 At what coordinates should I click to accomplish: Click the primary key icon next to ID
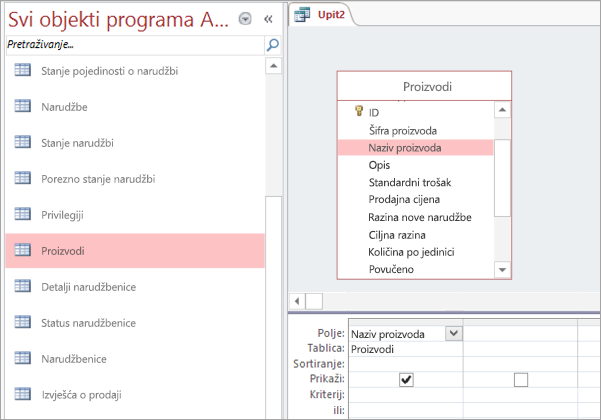[x=359, y=111]
